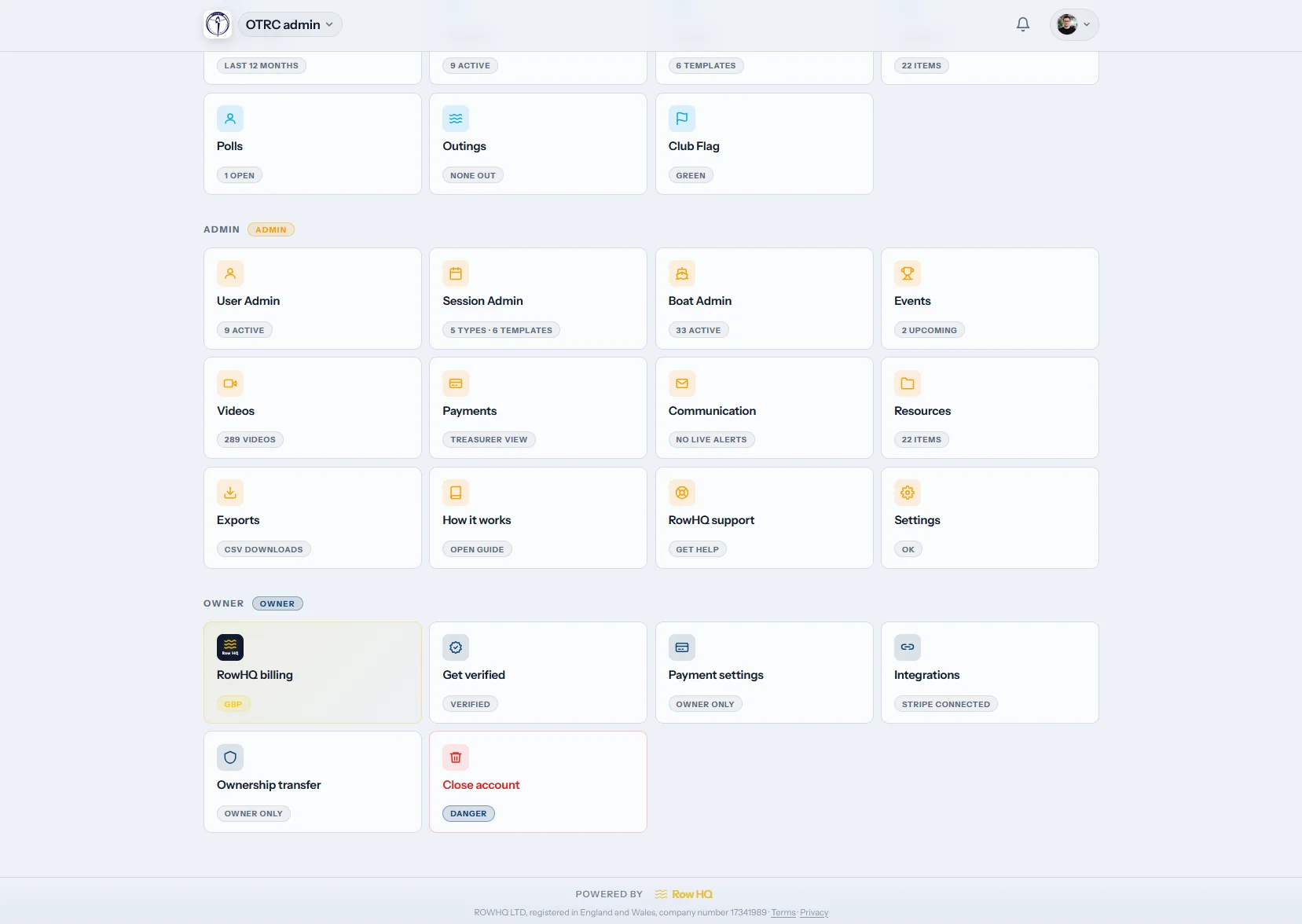The width and height of the screenshot is (1302, 924).
Task: Open the Close account card title
Action: (481, 785)
